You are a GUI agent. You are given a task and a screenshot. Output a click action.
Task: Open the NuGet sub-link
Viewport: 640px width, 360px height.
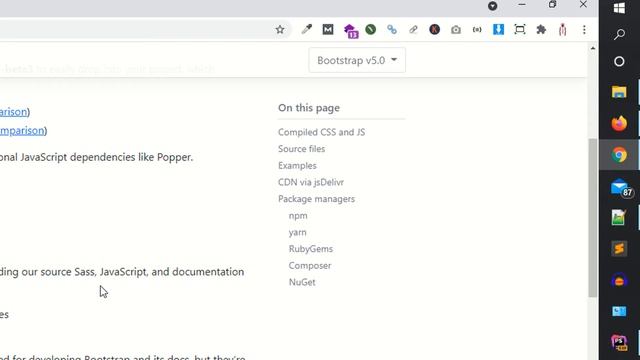[302, 282]
